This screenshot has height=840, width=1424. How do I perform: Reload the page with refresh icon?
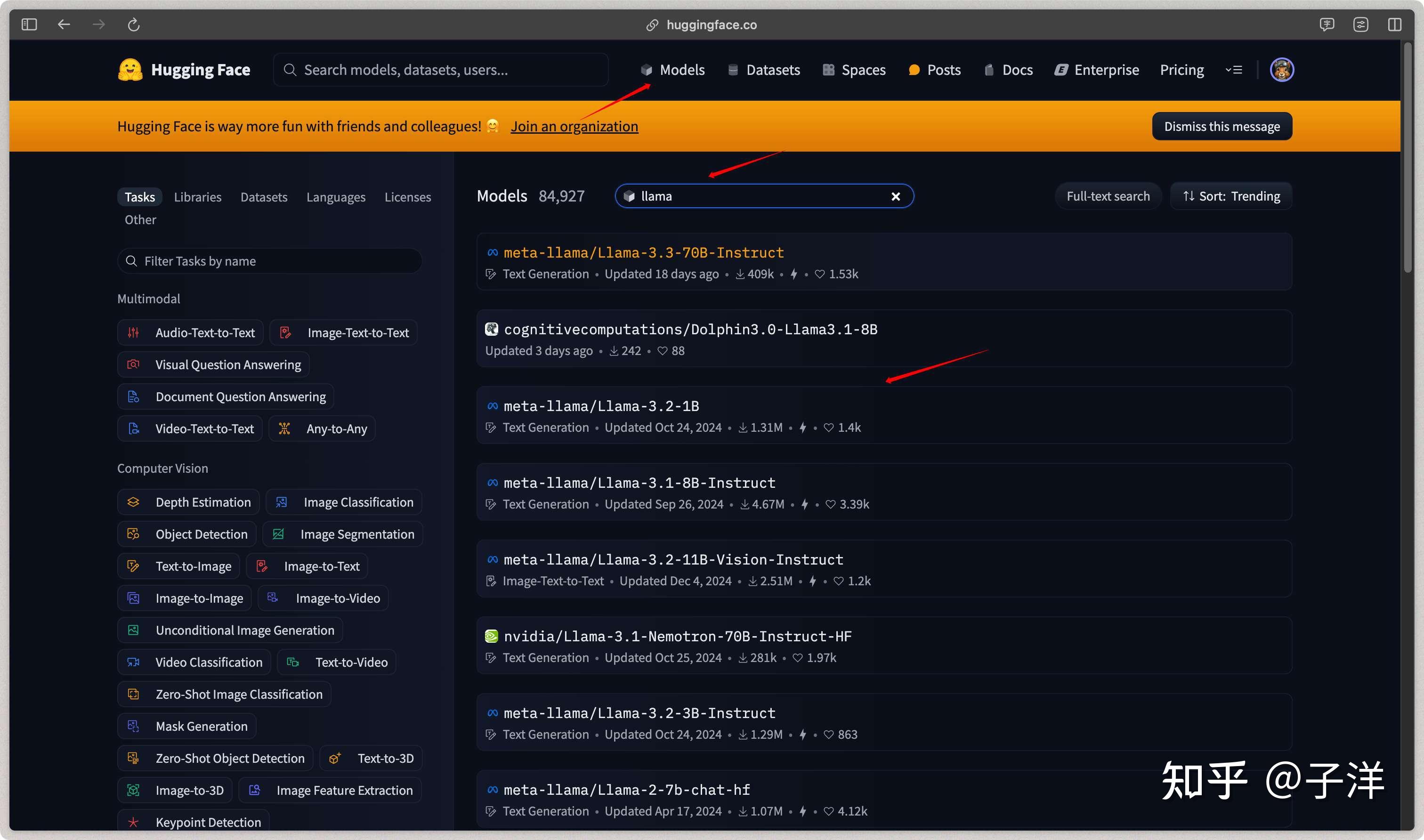point(134,24)
